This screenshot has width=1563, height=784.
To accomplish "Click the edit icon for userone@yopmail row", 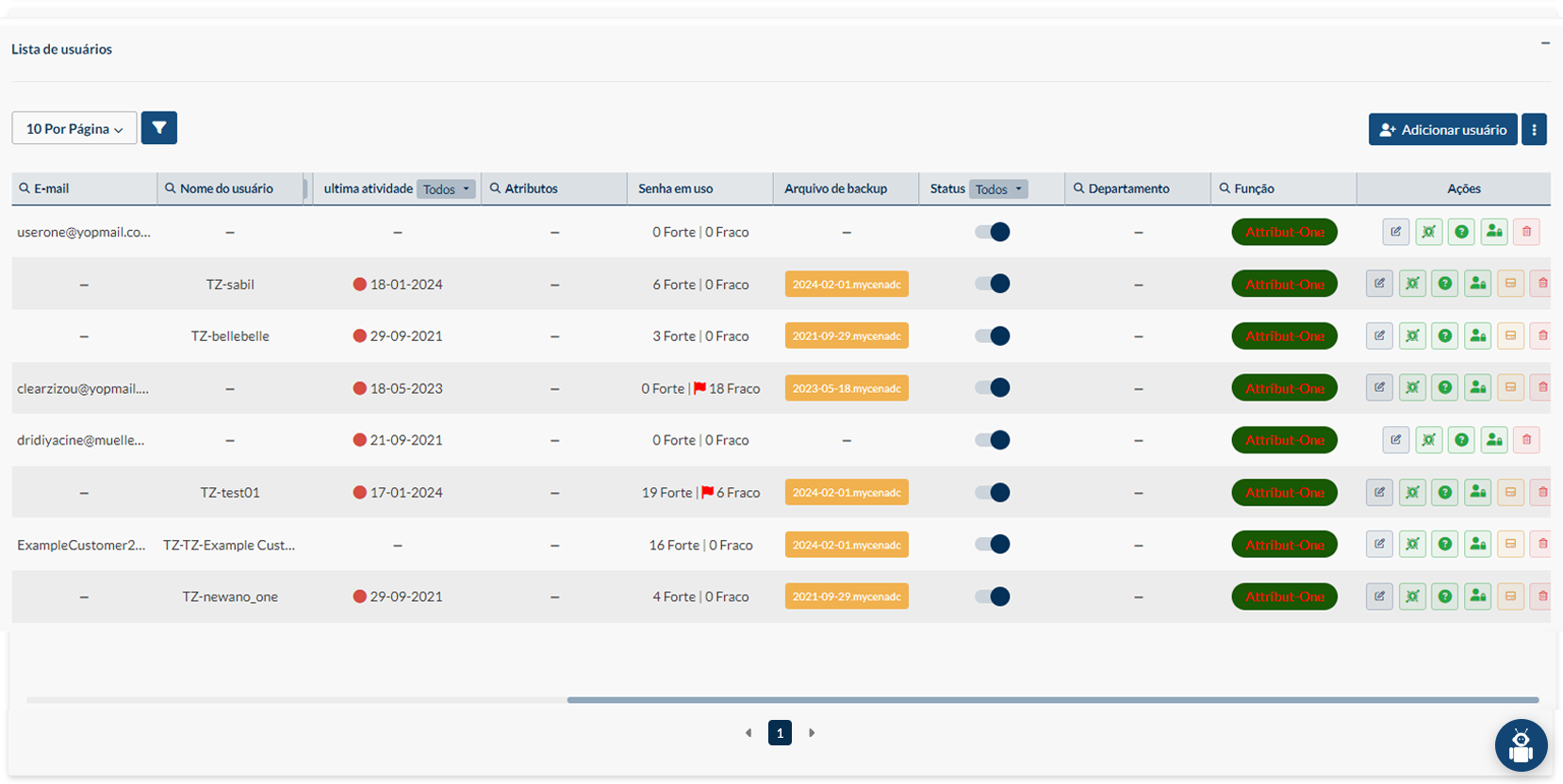I will coord(1396,232).
